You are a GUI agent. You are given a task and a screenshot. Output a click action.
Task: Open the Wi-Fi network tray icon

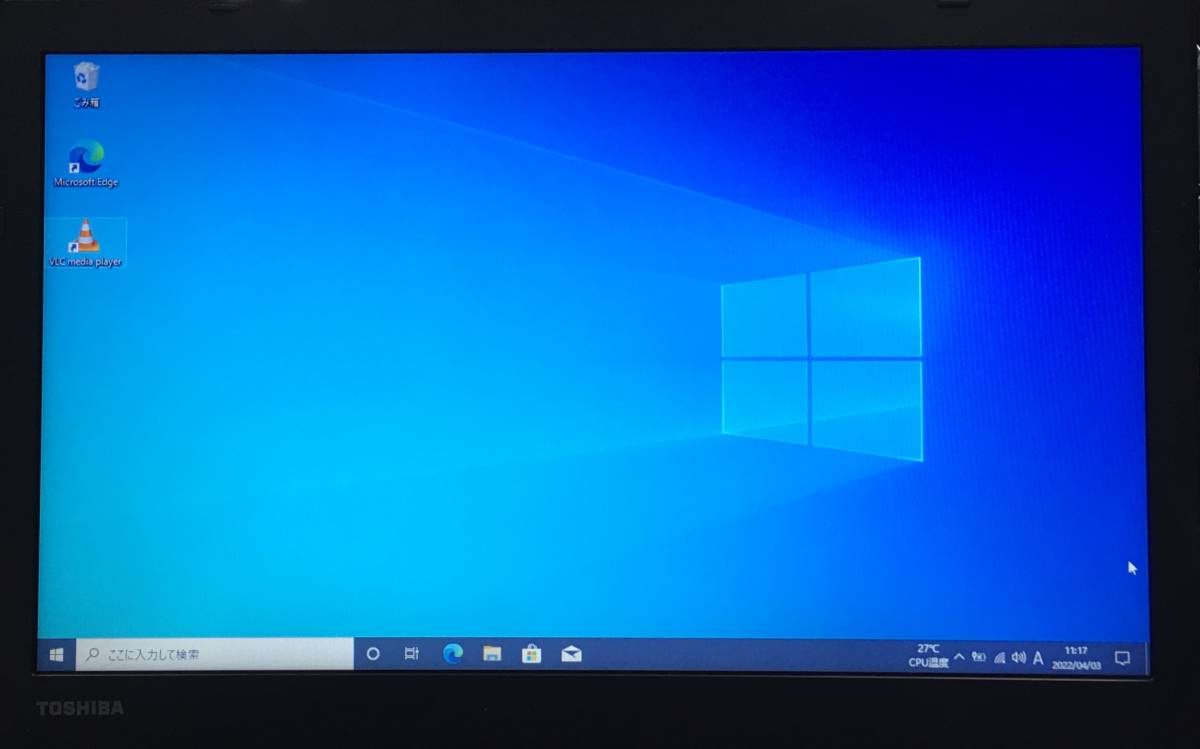[x=999, y=657]
